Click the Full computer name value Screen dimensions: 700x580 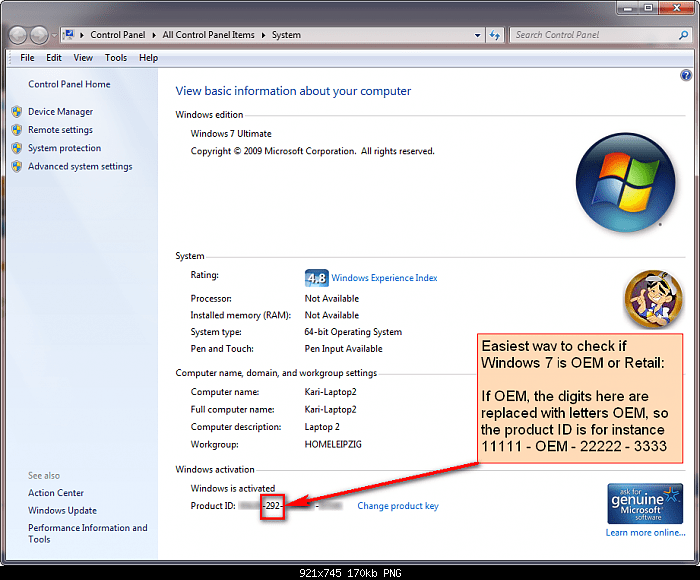(330, 409)
